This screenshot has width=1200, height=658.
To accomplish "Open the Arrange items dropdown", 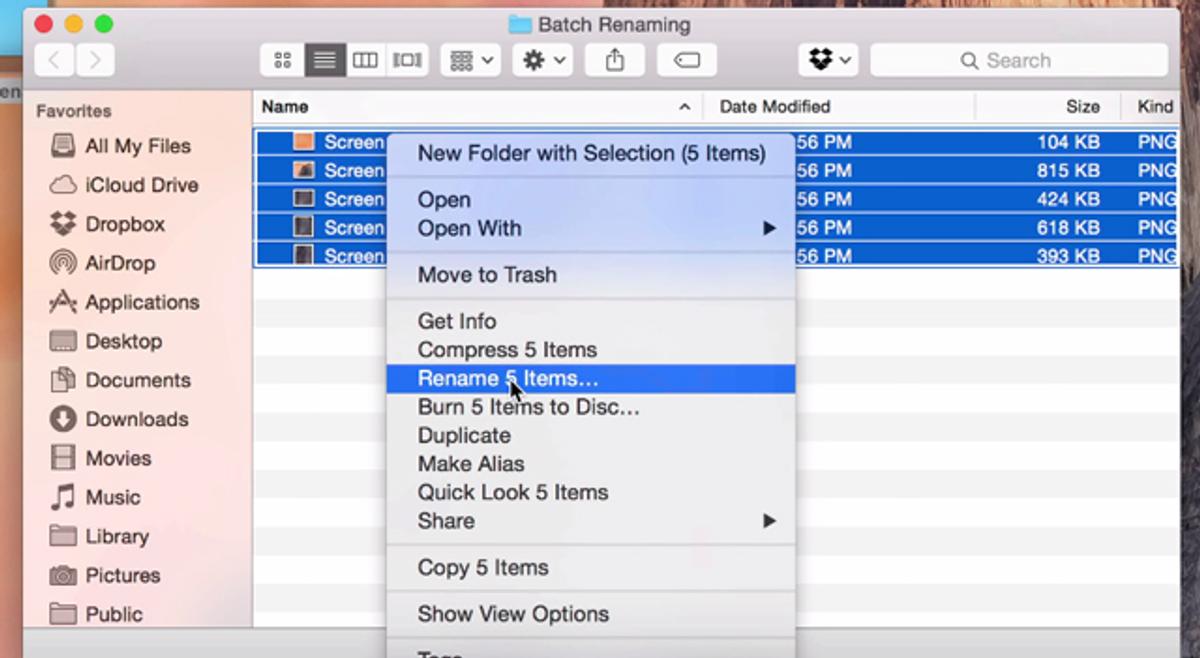I will click(471, 60).
